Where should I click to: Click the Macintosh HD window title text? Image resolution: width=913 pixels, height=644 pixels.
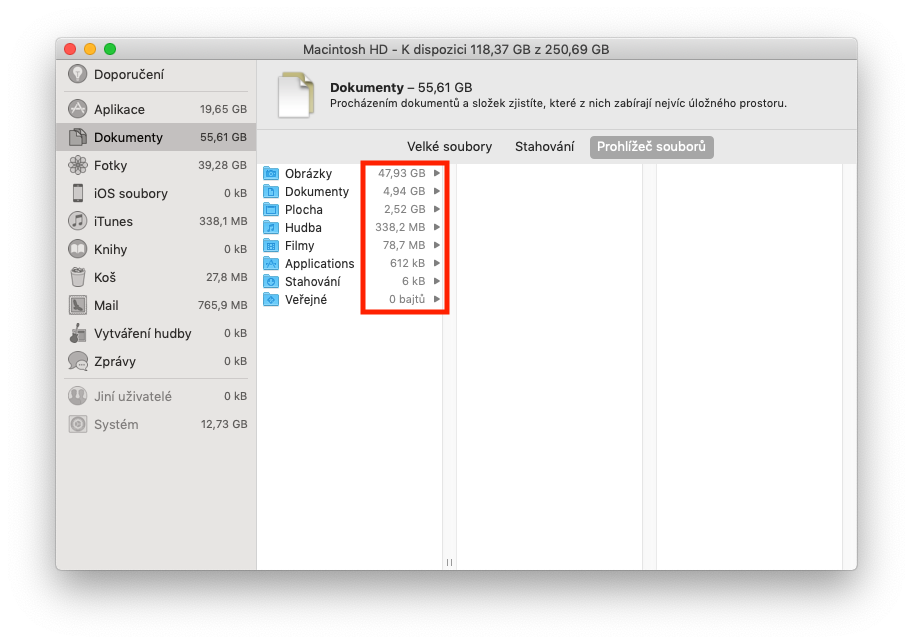[x=456, y=49]
